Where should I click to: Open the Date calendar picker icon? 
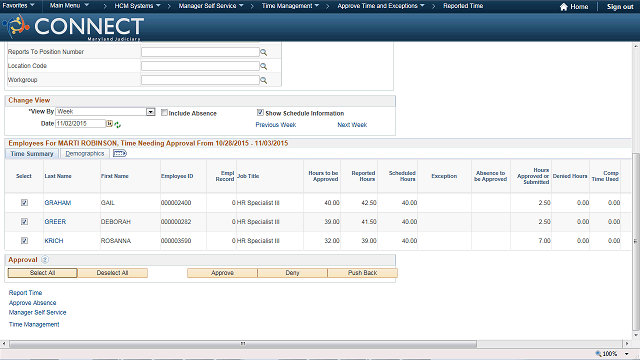click(109, 124)
